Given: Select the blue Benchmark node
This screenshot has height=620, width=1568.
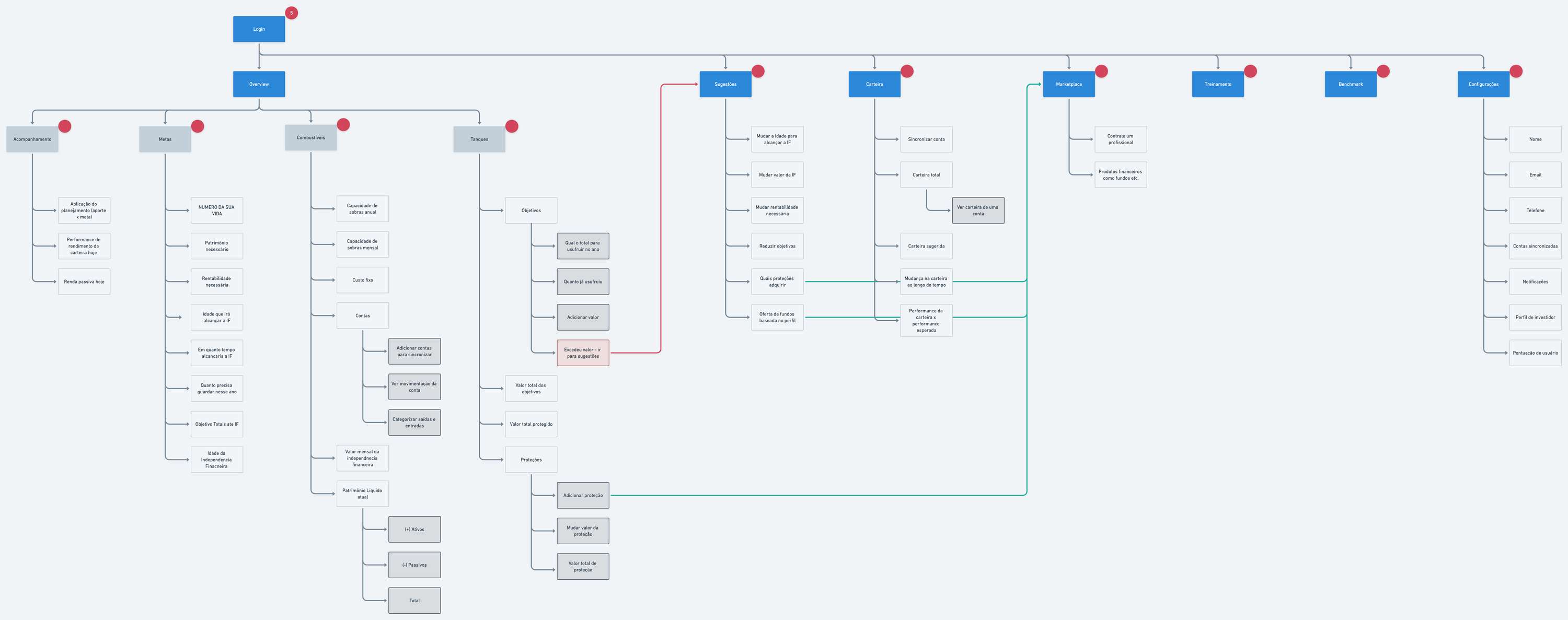Looking at the screenshot, I should point(1351,84).
